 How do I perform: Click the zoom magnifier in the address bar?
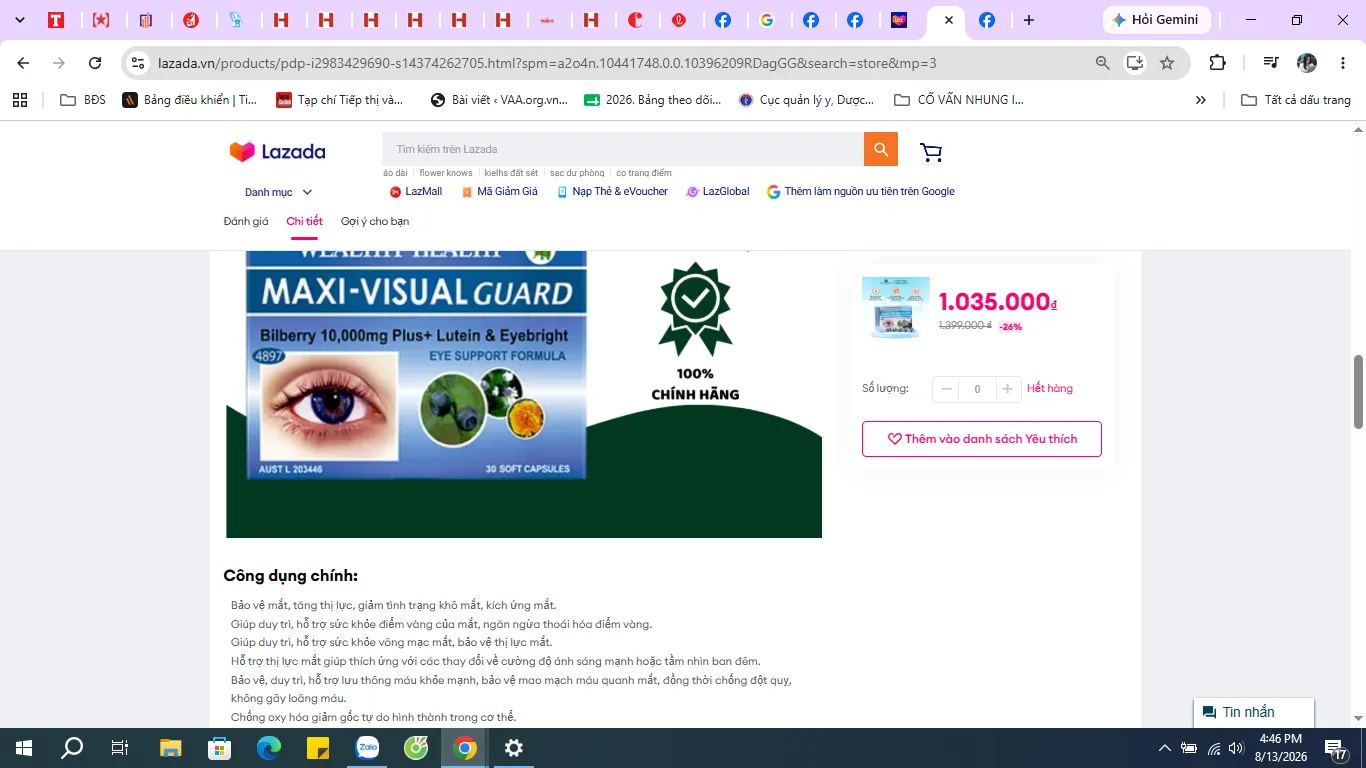1103,63
